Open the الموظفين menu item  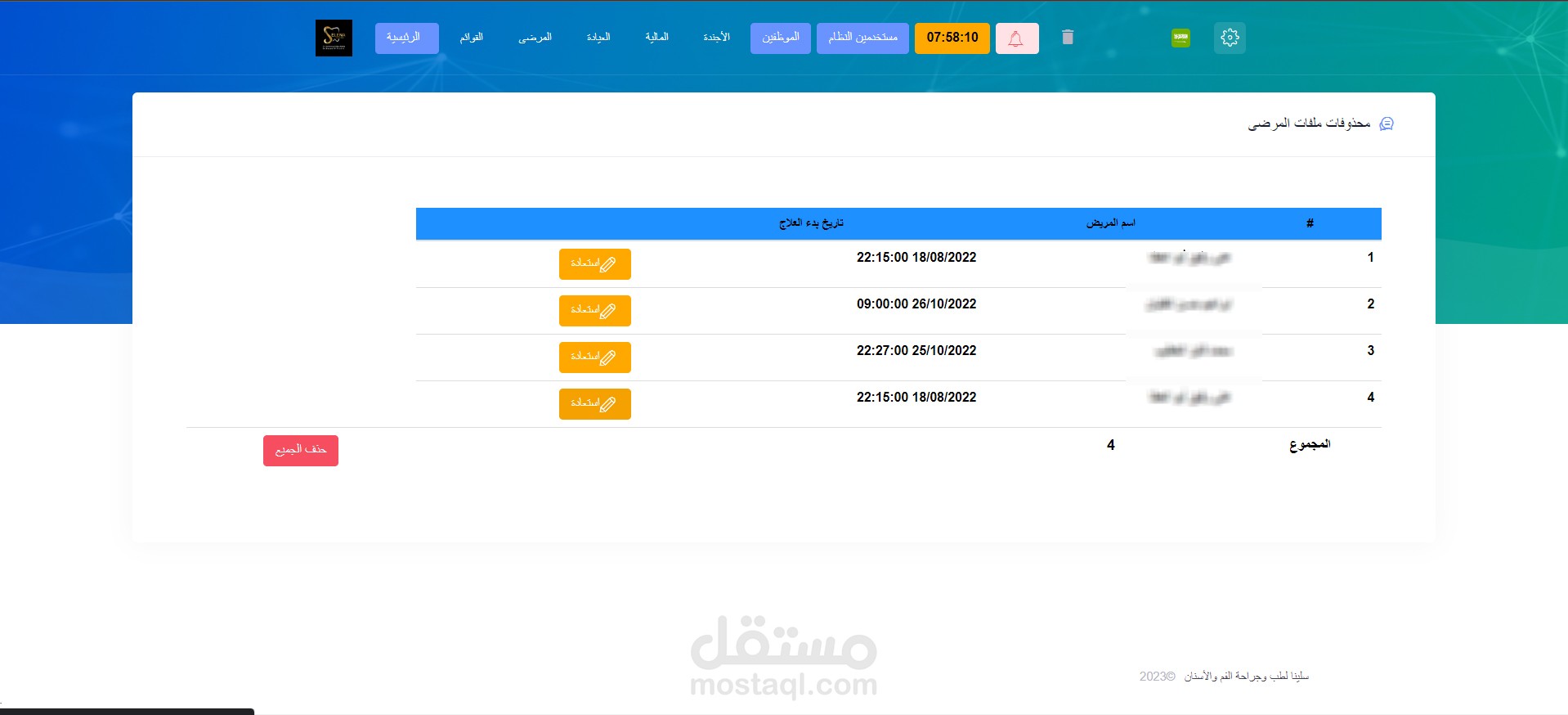pyautogui.click(x=781, y=38)
